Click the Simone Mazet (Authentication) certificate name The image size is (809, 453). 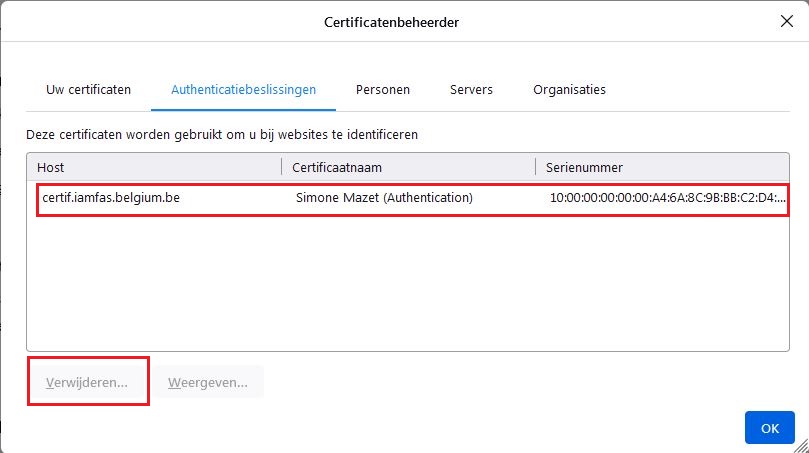click(384, 198)
